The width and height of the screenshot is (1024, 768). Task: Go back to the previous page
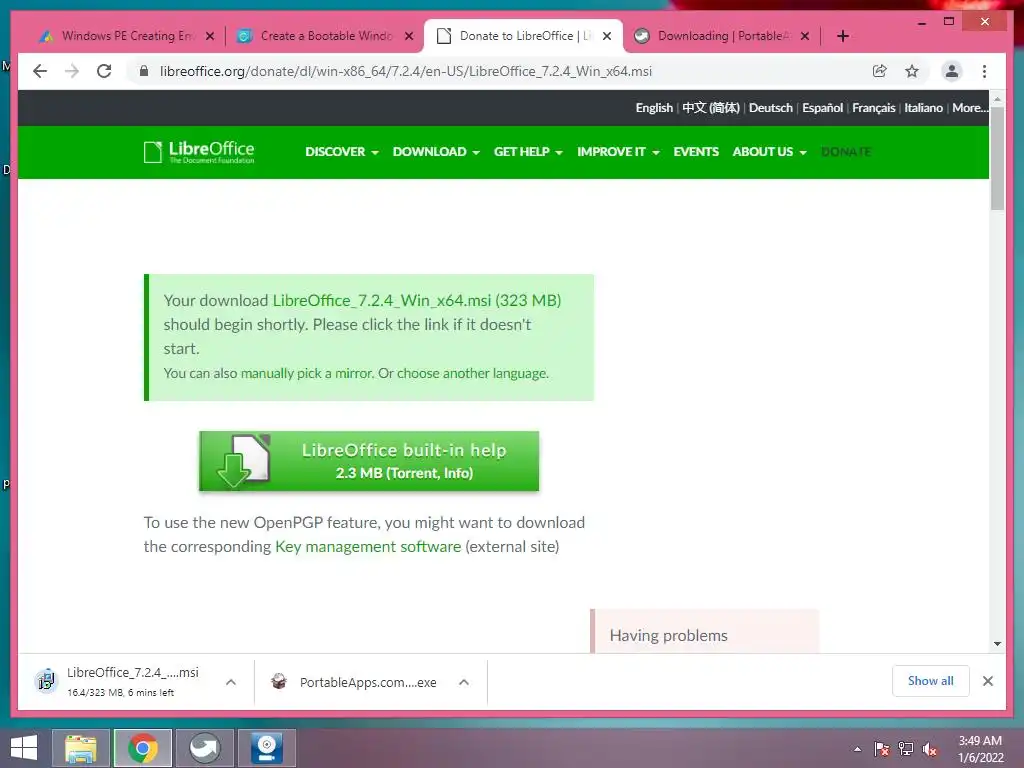tap(40, 71)
